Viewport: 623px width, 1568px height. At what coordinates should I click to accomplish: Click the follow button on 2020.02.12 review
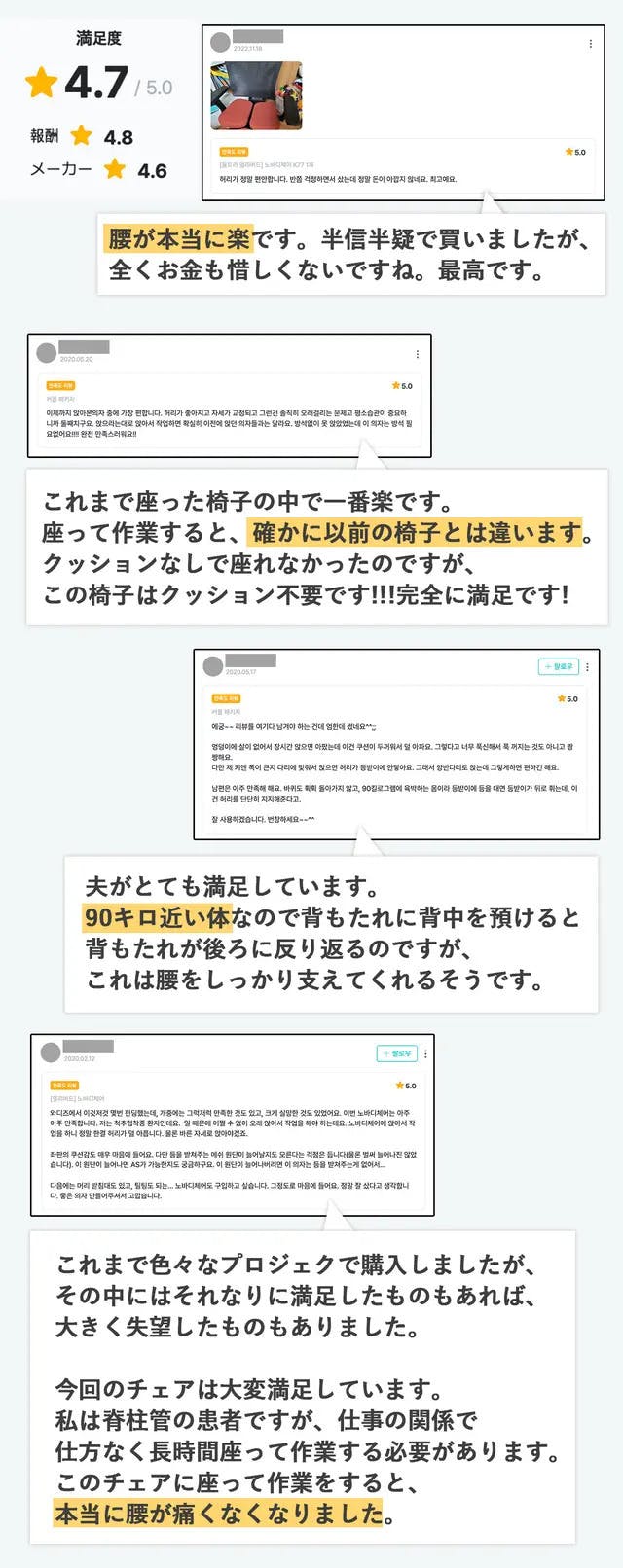397,1053
